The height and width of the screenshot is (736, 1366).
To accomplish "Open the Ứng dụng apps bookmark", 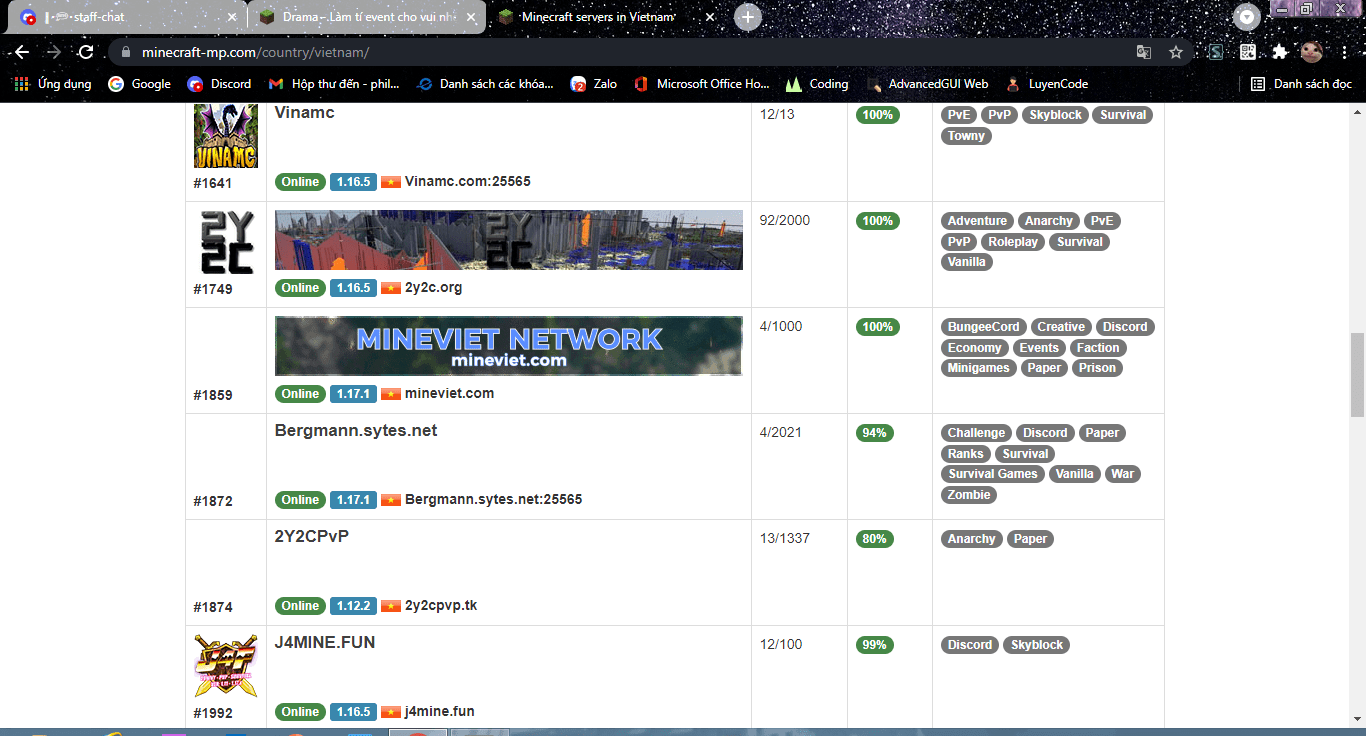I will point(53,84).
